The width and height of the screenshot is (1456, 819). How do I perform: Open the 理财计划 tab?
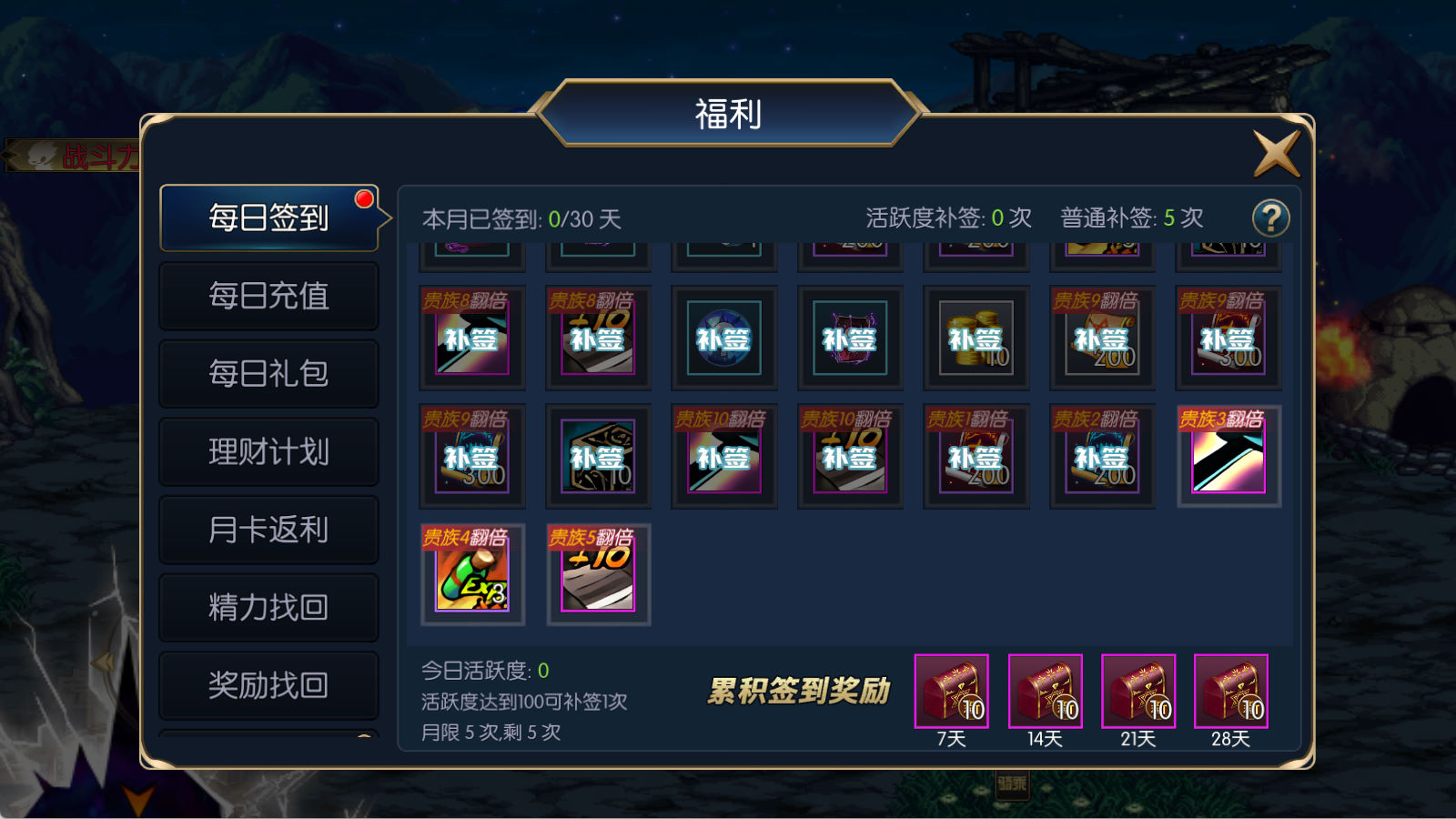click(268, 451)
